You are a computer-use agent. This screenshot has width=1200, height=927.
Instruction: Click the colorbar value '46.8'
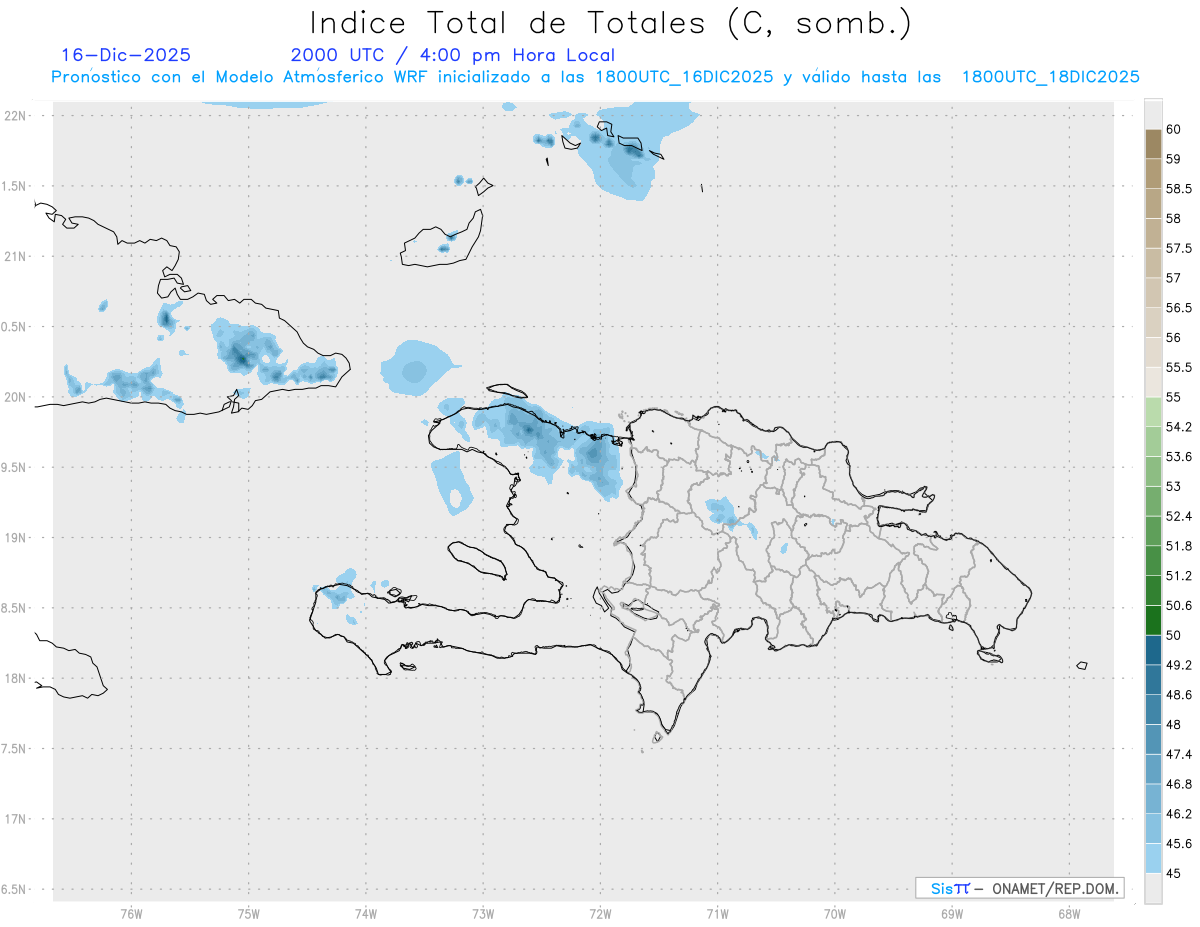pos(1179,784)
